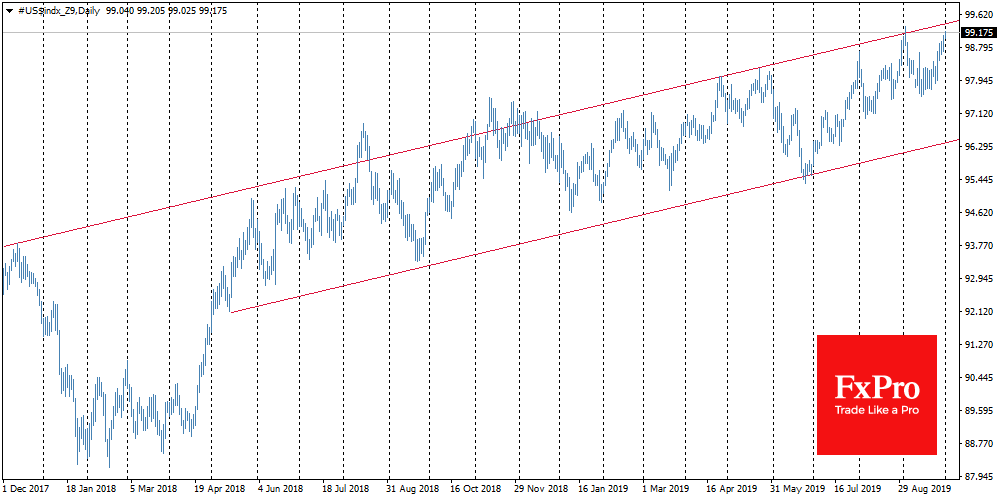The height and width of the screenshot is (500, 1000).
Task: Click the 99.620 price level on the axis
Action: click(977, 16)
